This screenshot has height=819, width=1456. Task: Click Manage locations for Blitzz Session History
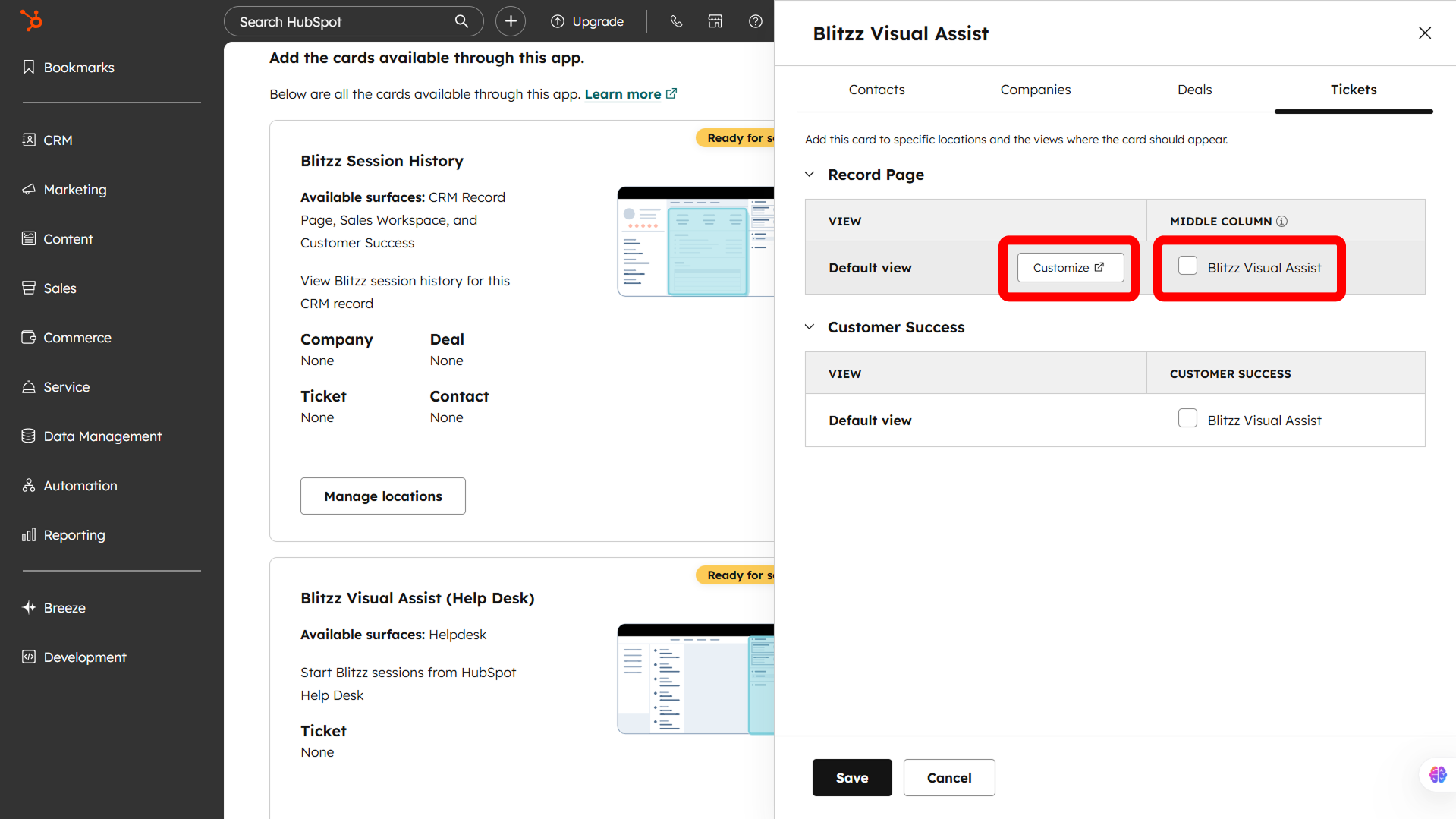point(383,496)
